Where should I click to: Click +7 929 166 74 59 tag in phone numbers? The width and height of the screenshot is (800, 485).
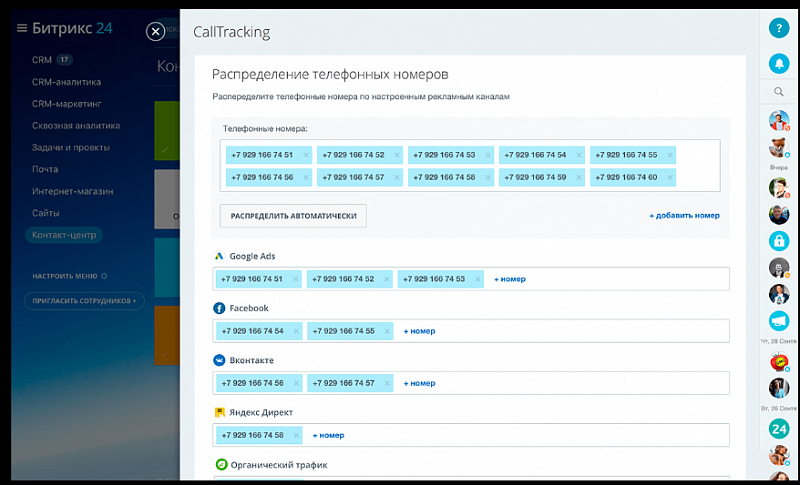click(x=542, y=177)
